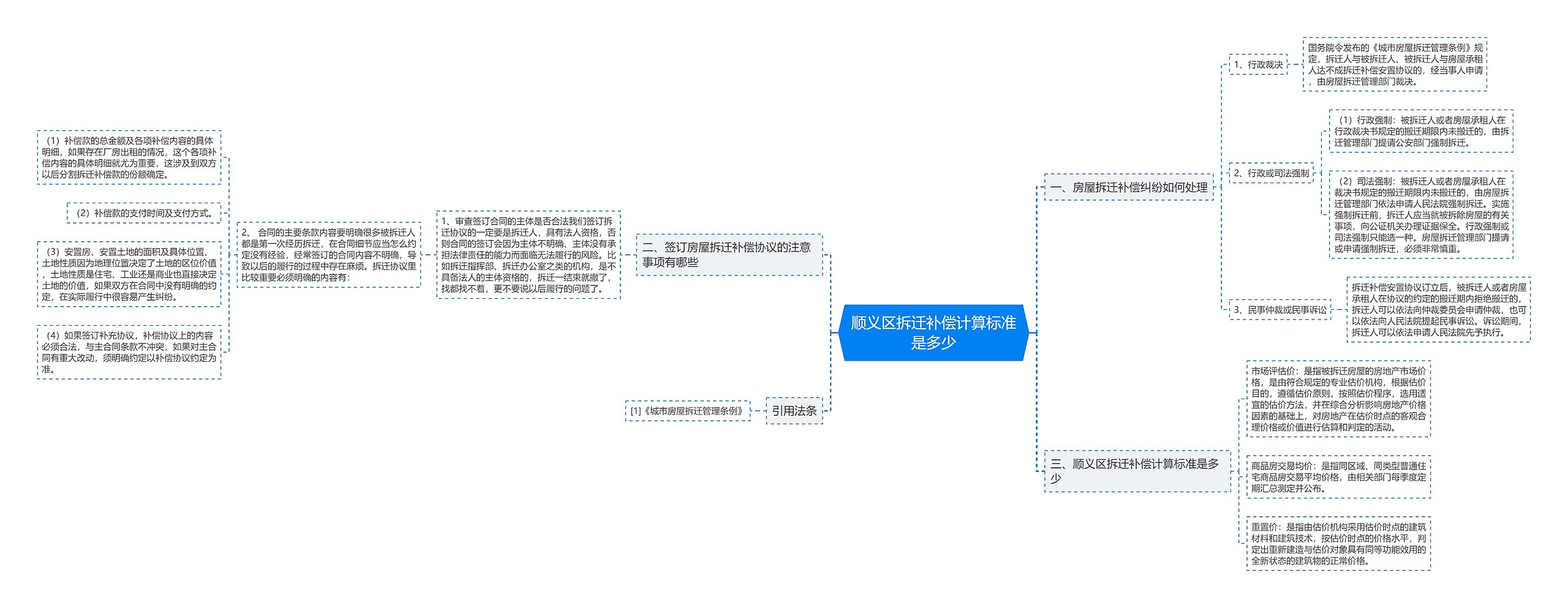
Task: Click the 1、行政裁决 sub-node
Action: [x=1258, y=64]
